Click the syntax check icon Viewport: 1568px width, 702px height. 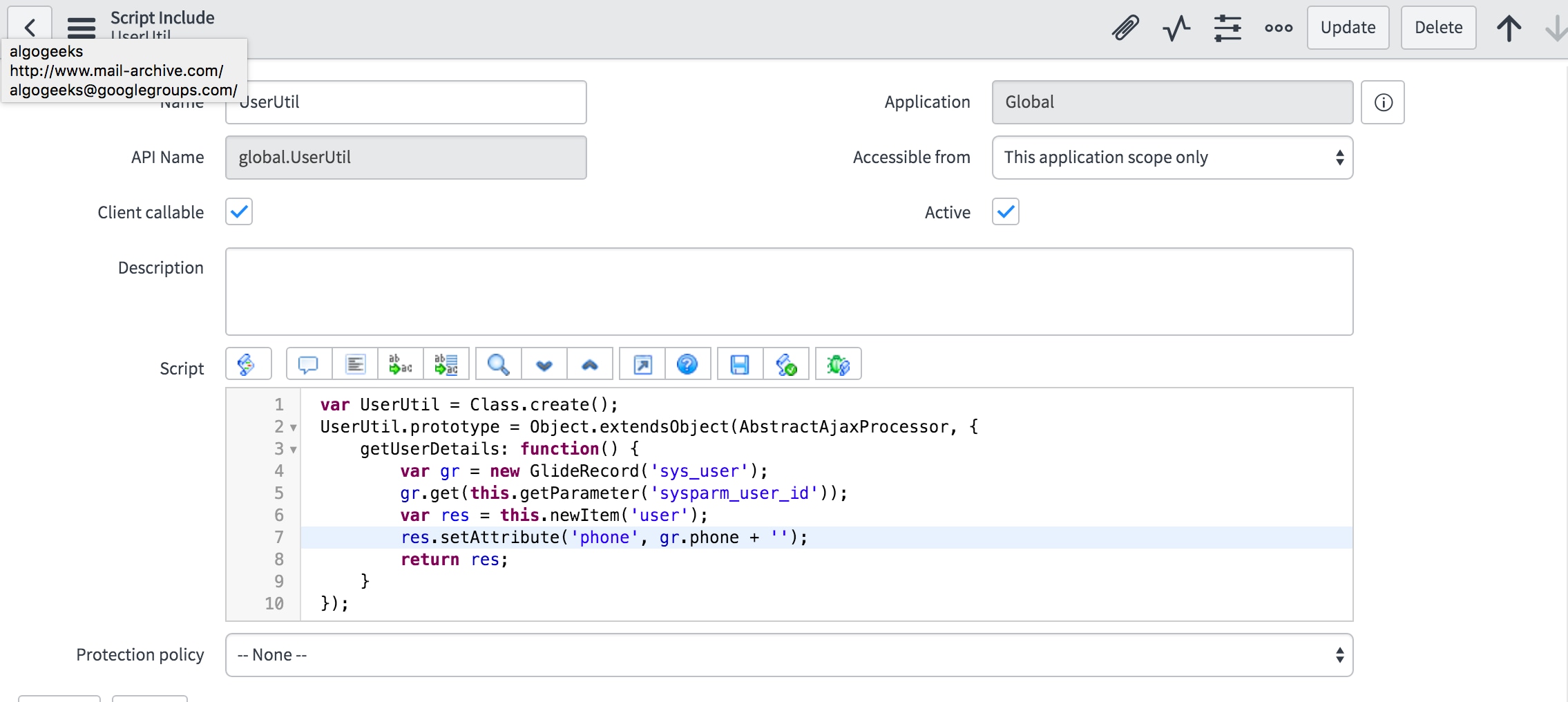point(786,364)
